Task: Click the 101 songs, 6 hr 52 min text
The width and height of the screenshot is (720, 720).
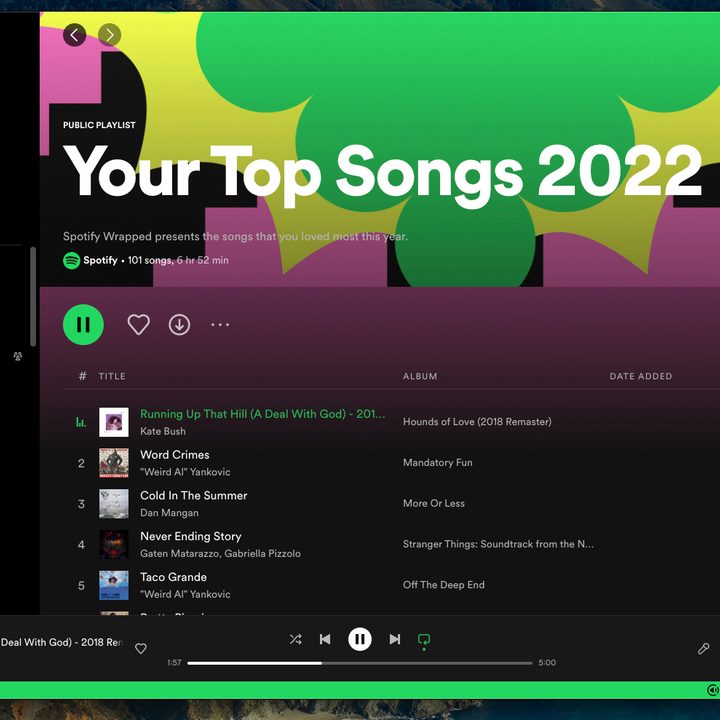Action: click(x=178, y=260)
